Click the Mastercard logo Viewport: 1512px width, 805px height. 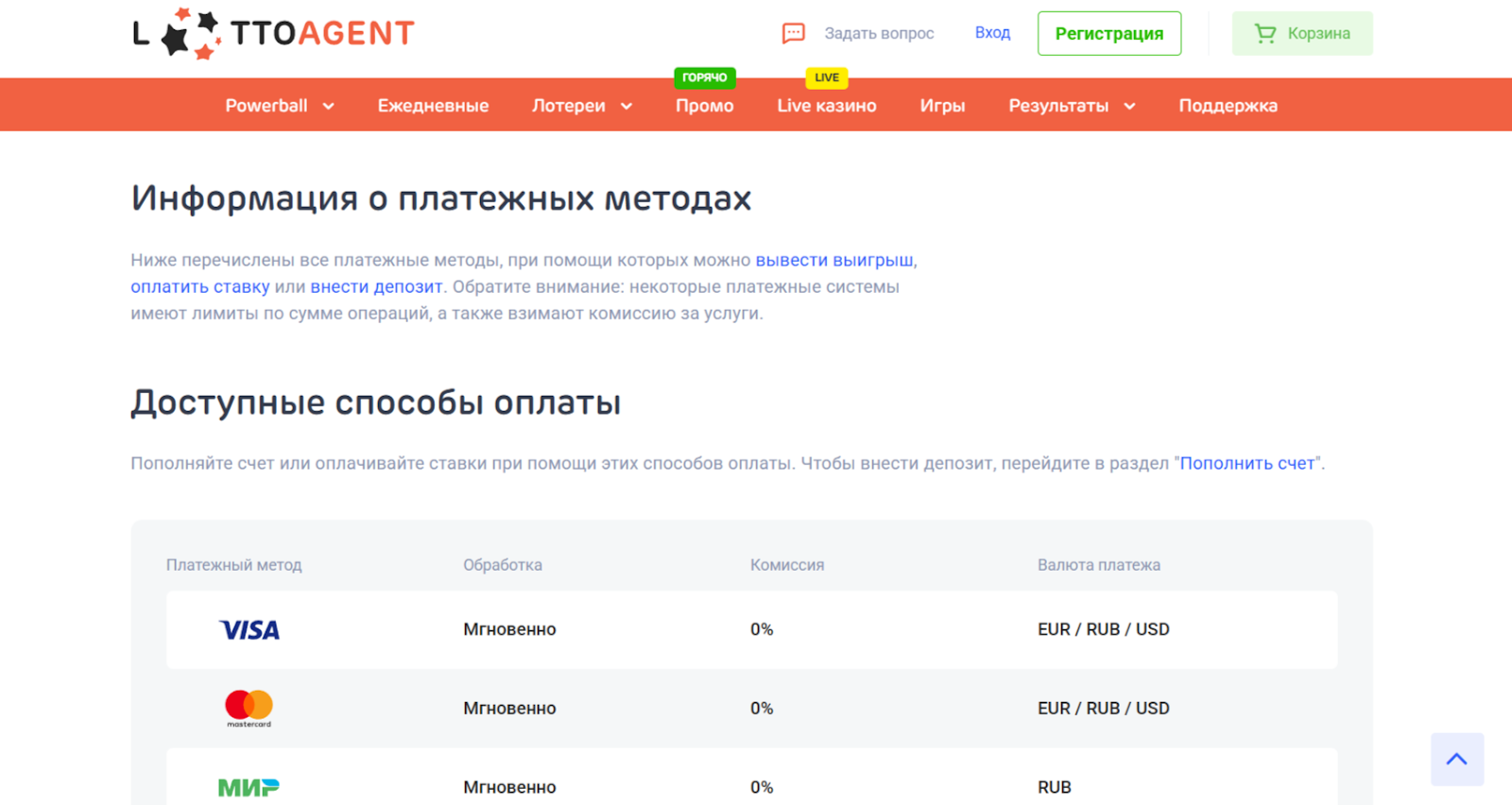249,708
